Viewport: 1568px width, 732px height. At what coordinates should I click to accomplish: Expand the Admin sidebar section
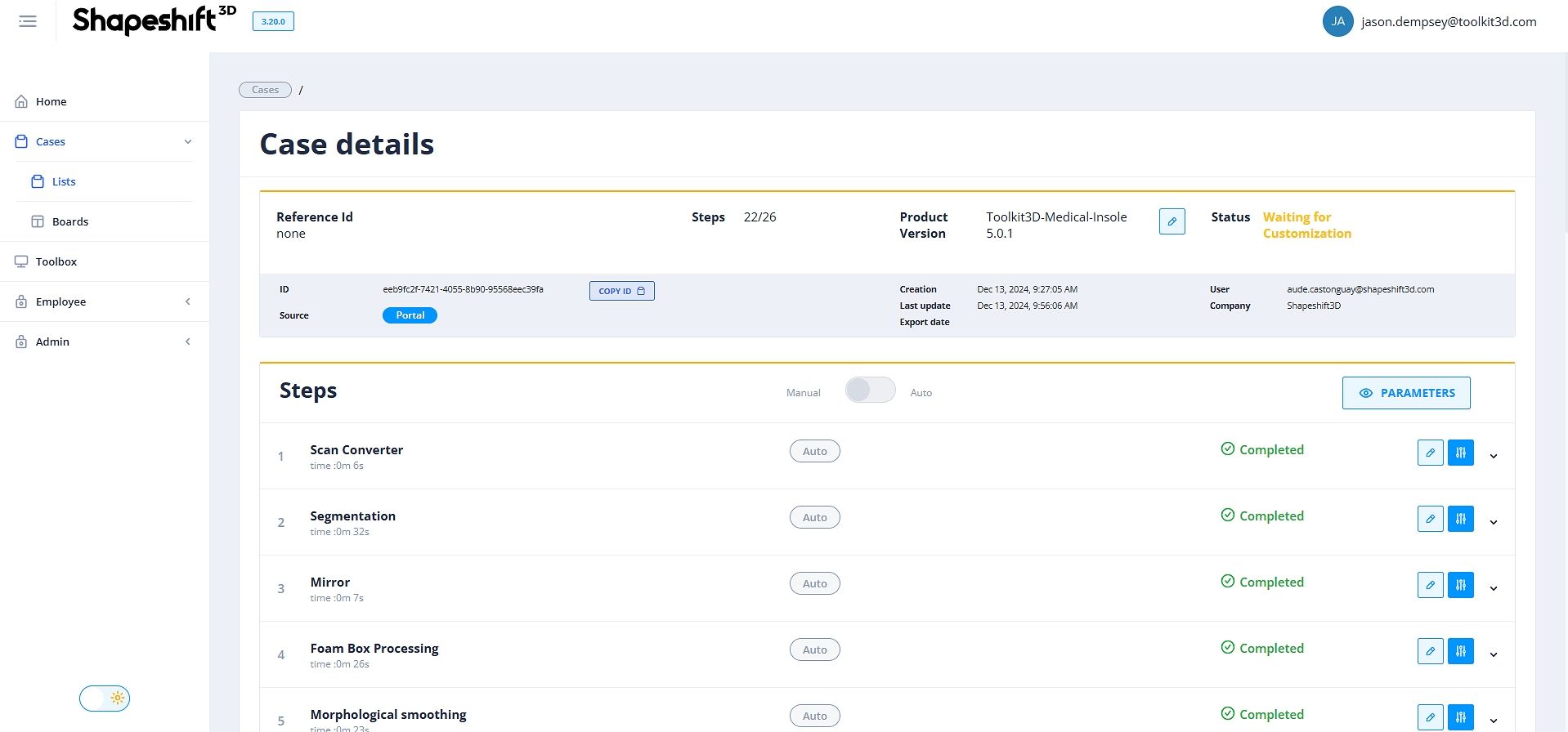point(105,341)
